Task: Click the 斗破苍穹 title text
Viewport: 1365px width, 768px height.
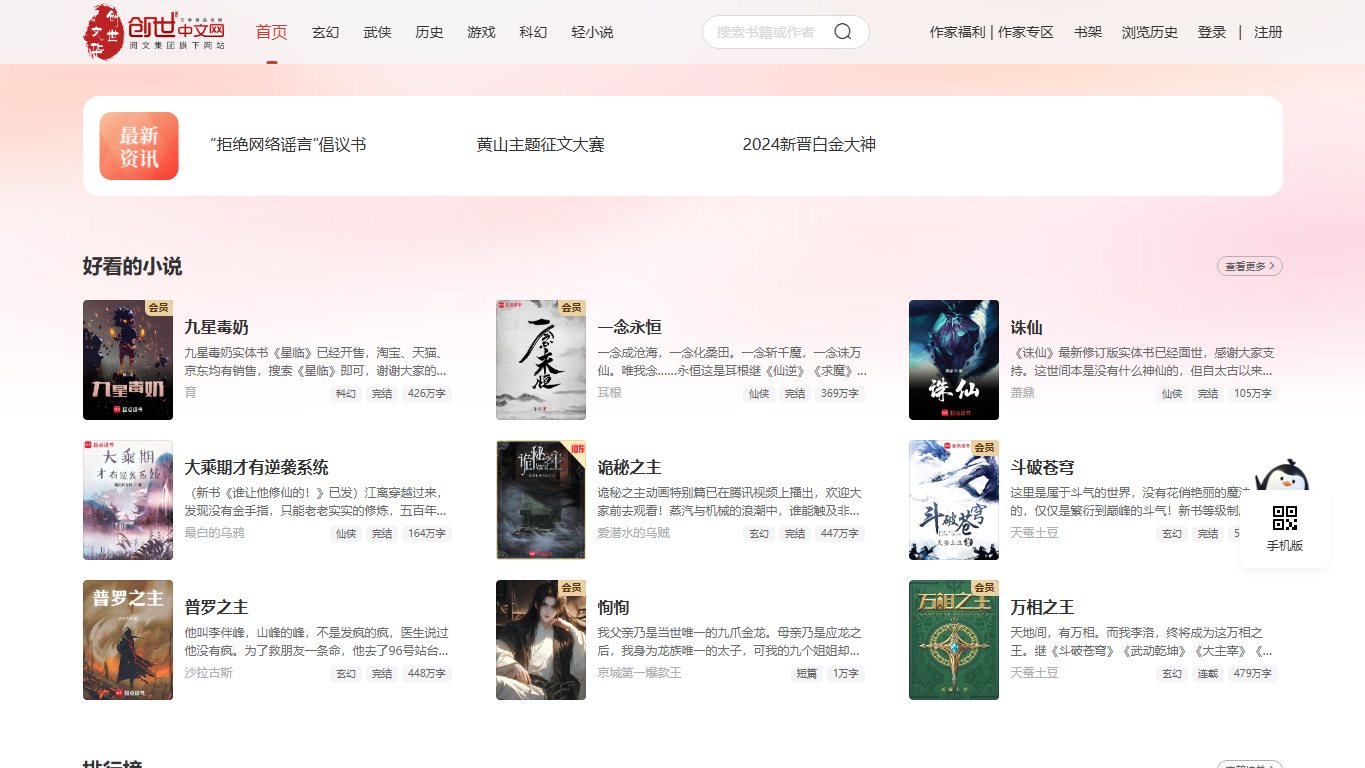Action: coord(1042,467)
